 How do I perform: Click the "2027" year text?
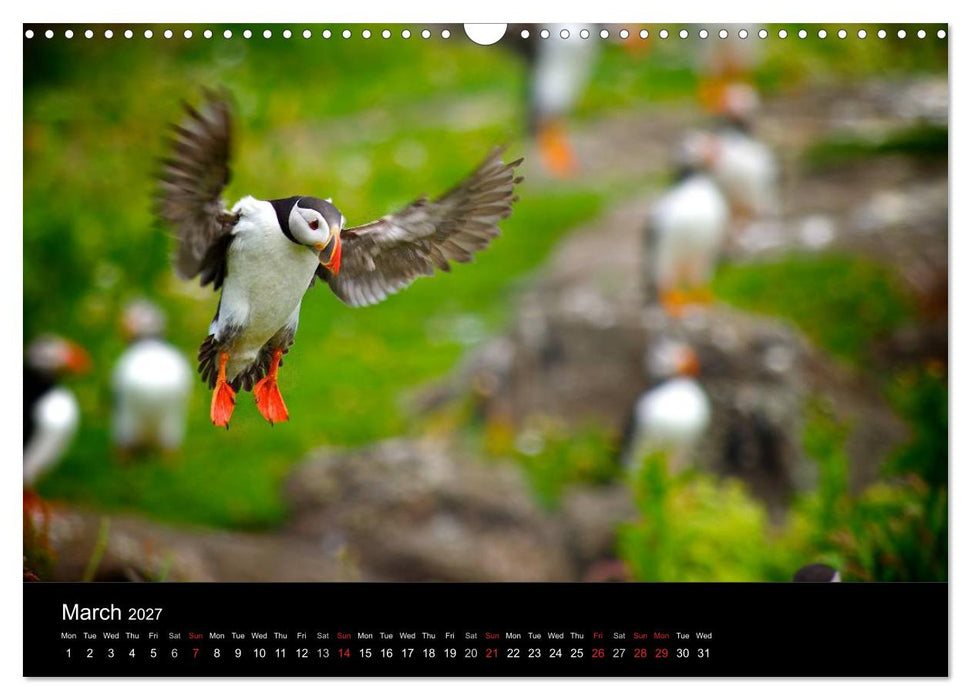click(145, 614)
